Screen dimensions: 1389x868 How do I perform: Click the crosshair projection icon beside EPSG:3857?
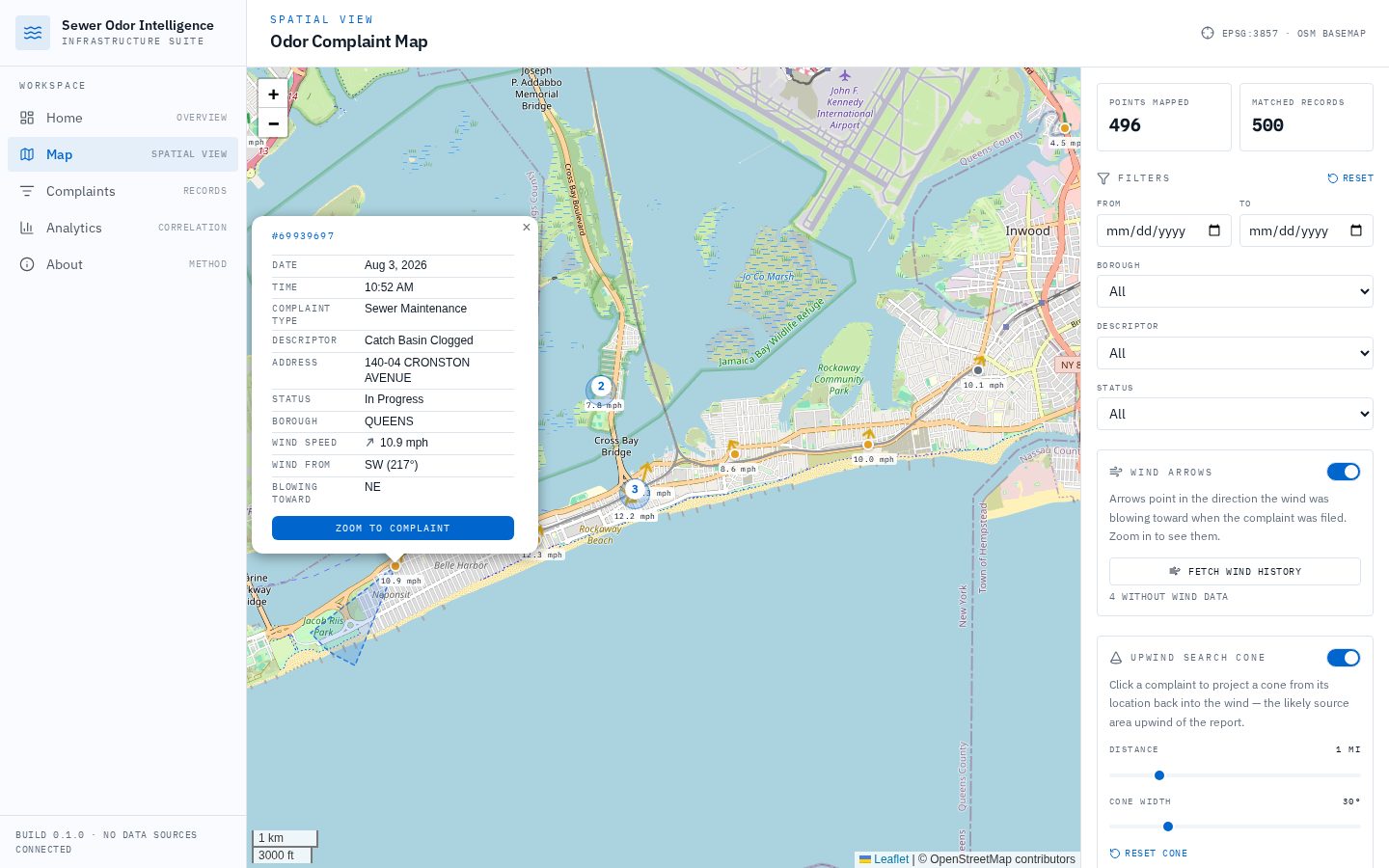(x=1208, y=33)
